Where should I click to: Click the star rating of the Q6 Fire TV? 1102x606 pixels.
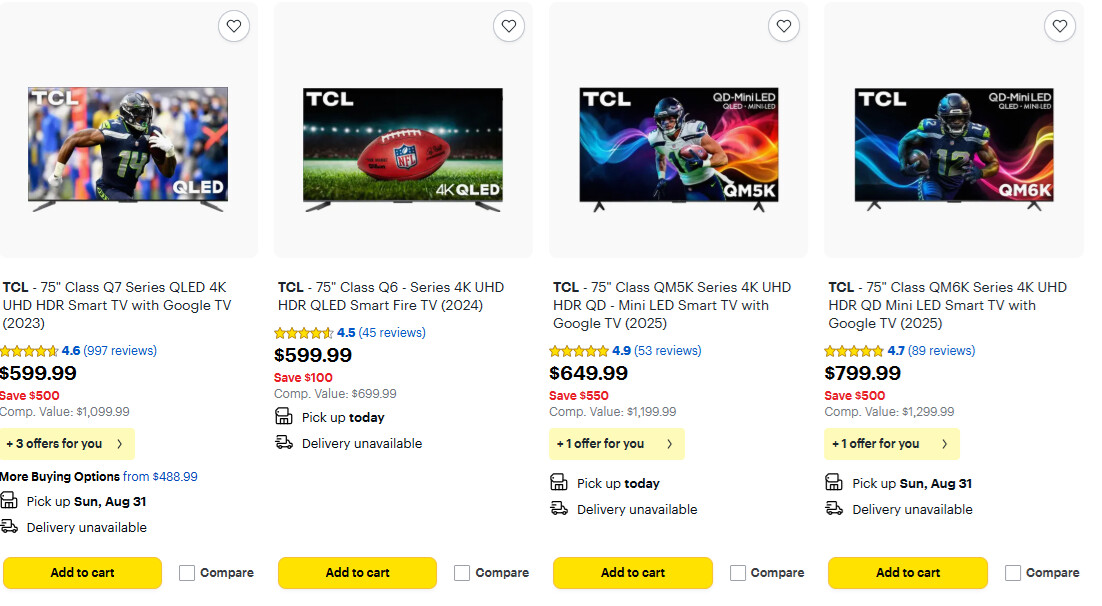coord(303,333)
